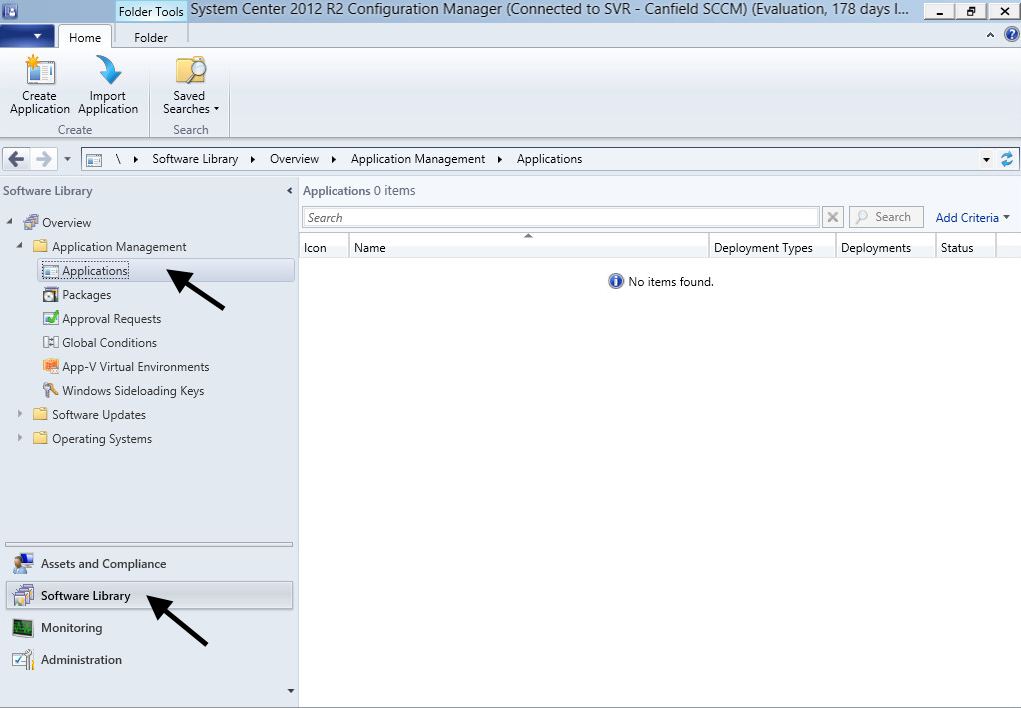1021x708 pixels.
Task: Click the Import Application arrow icon
Action: tap(109, 70)
